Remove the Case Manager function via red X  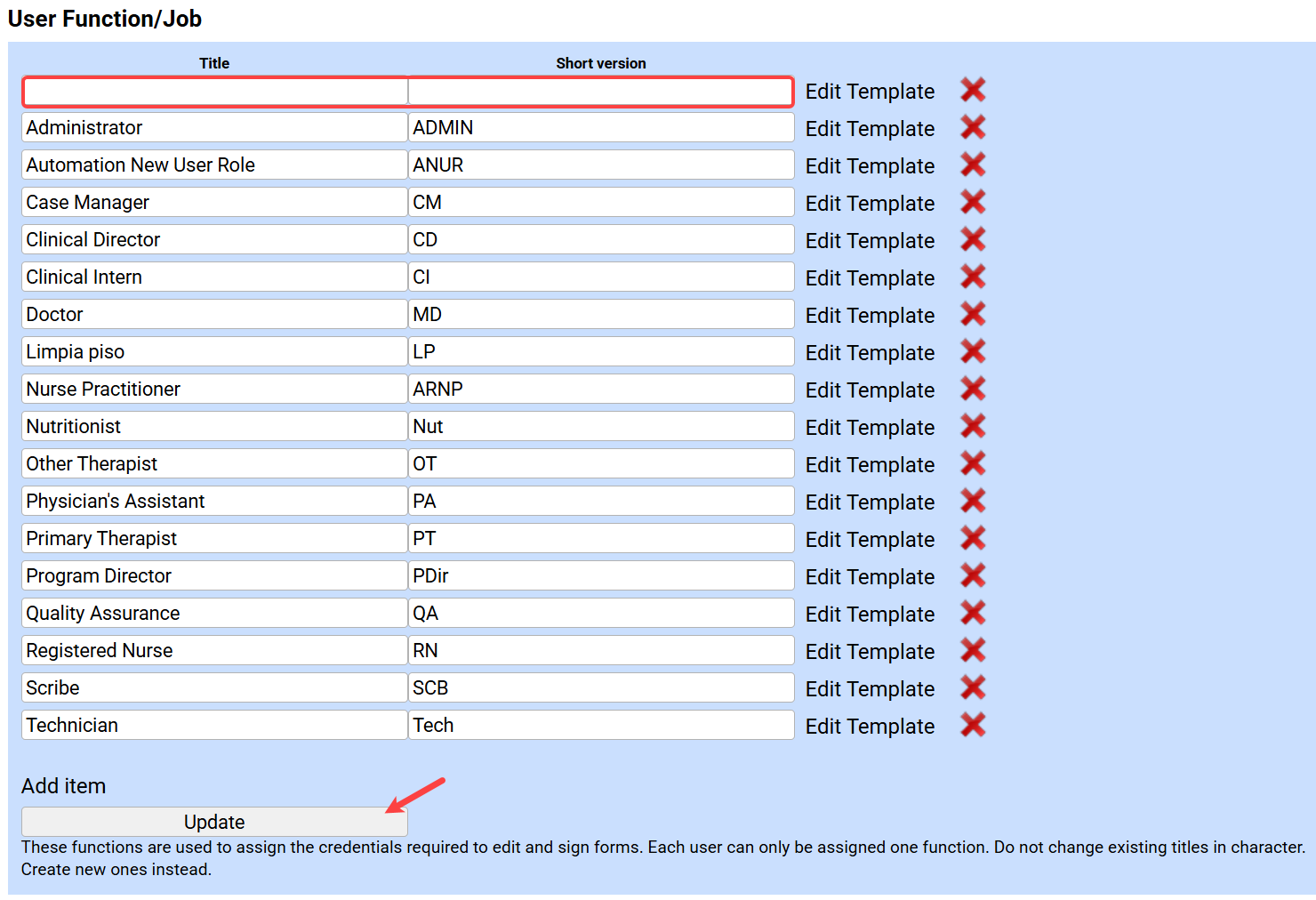pos(973,203)
